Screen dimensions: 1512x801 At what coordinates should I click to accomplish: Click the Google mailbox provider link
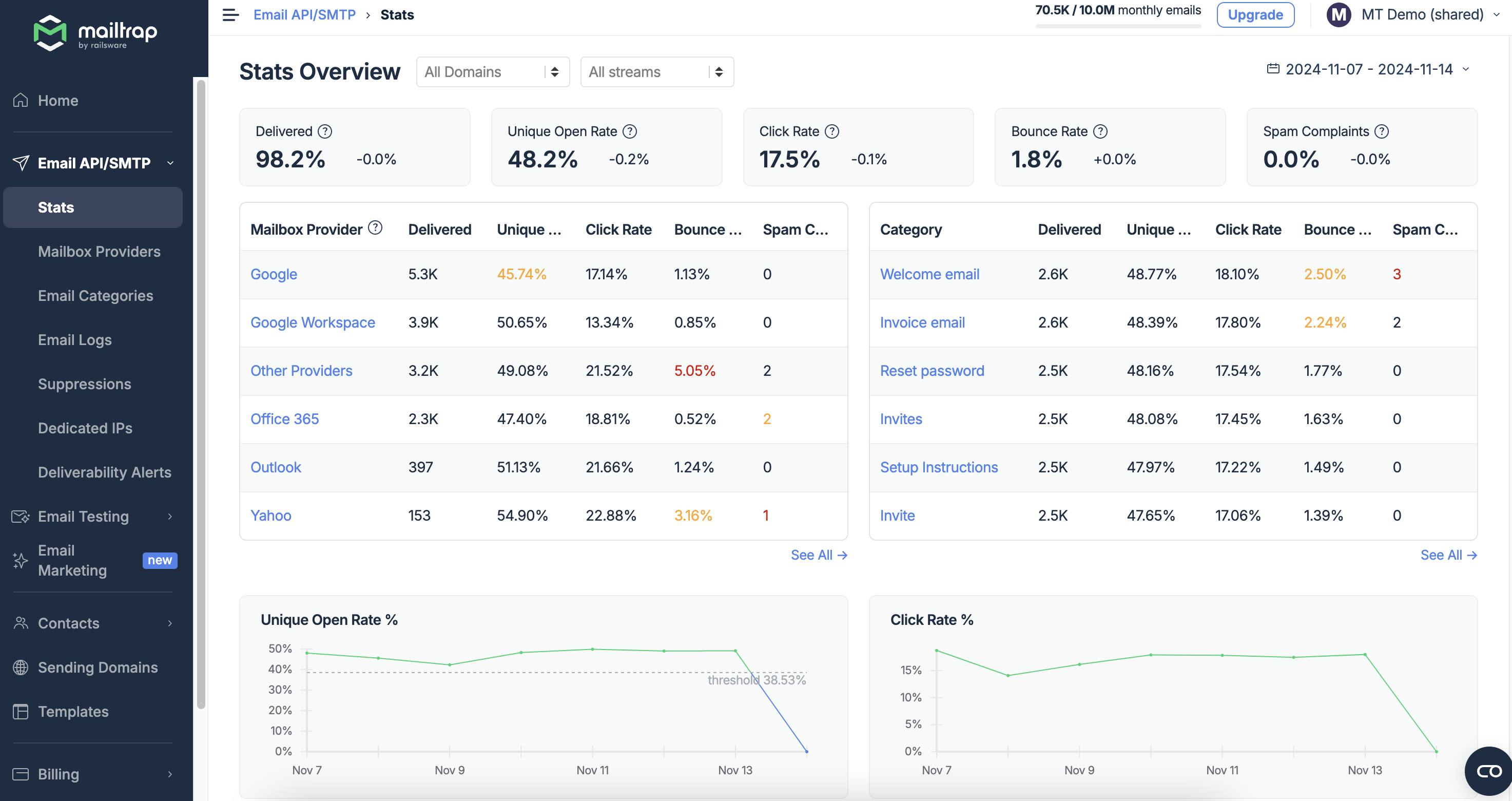[x=273, y=273]
